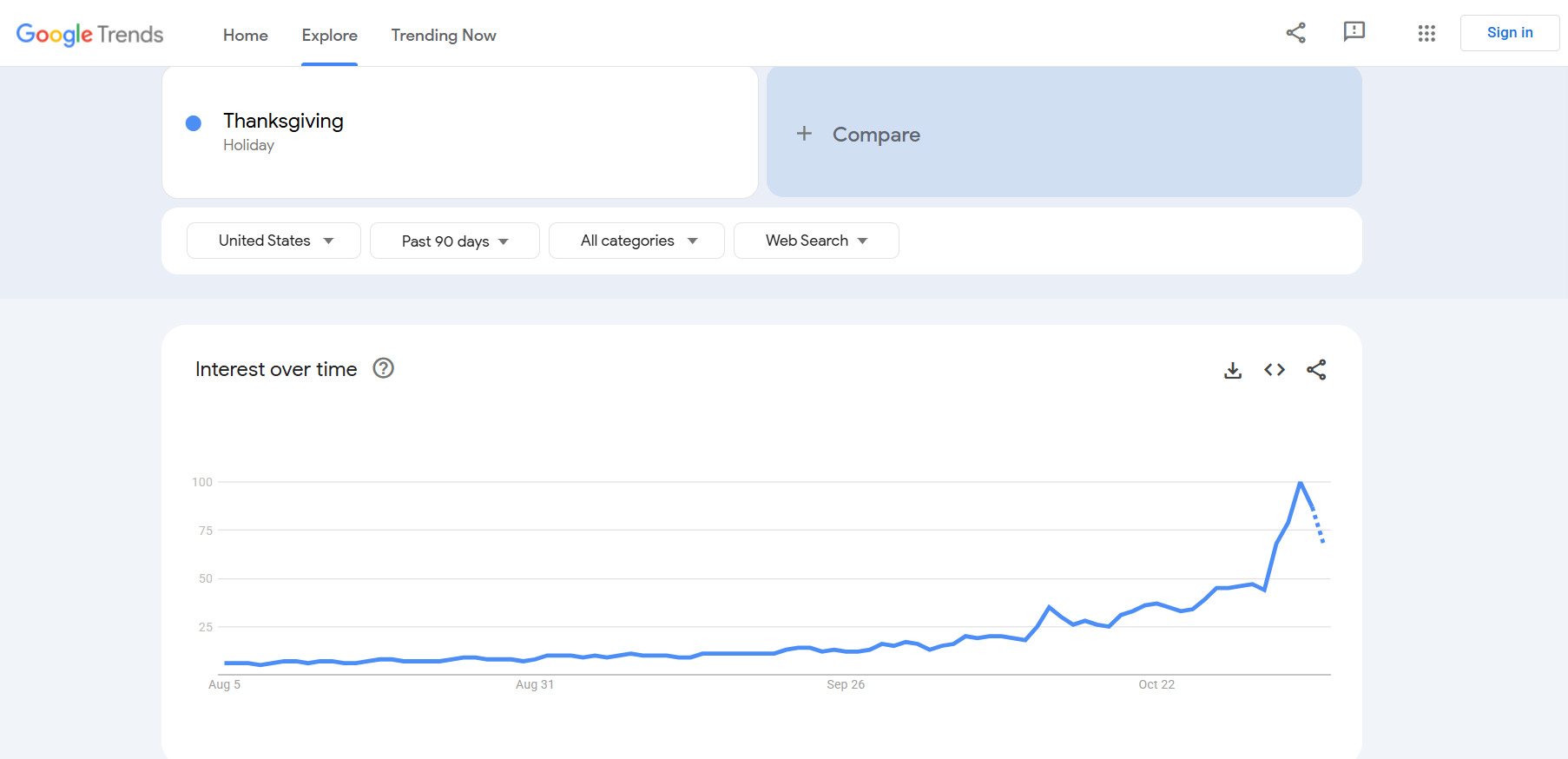Open the Google apps grid
The width and height of the screenshot is (1568, 759).
[x=1426, y=33]
